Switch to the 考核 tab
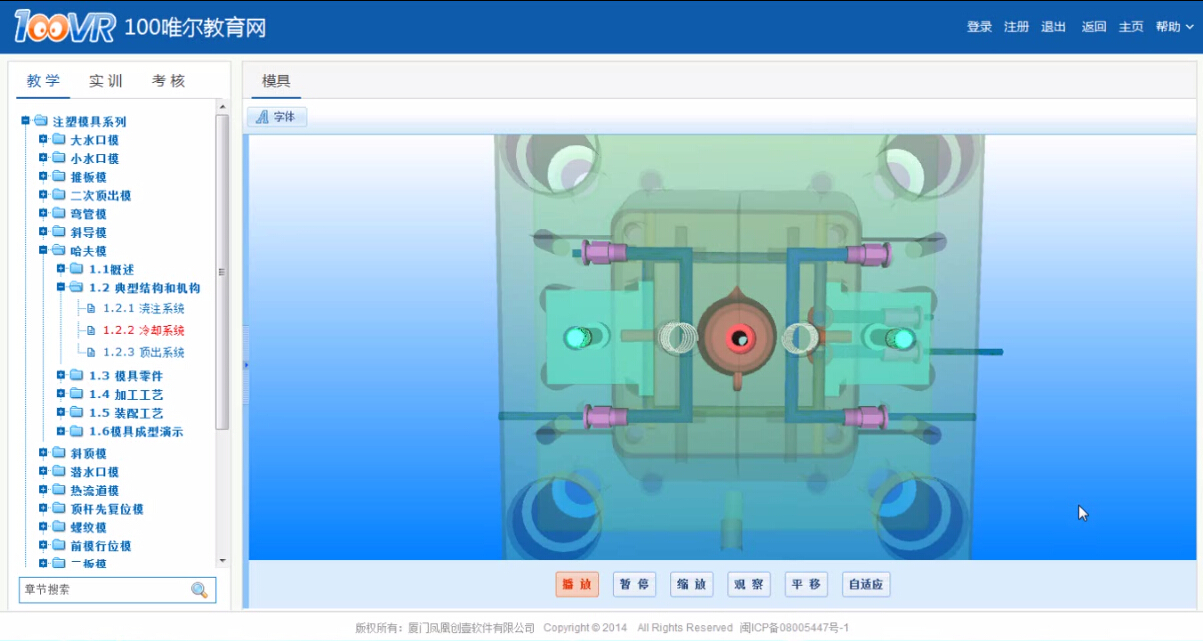 click(168, 81)
